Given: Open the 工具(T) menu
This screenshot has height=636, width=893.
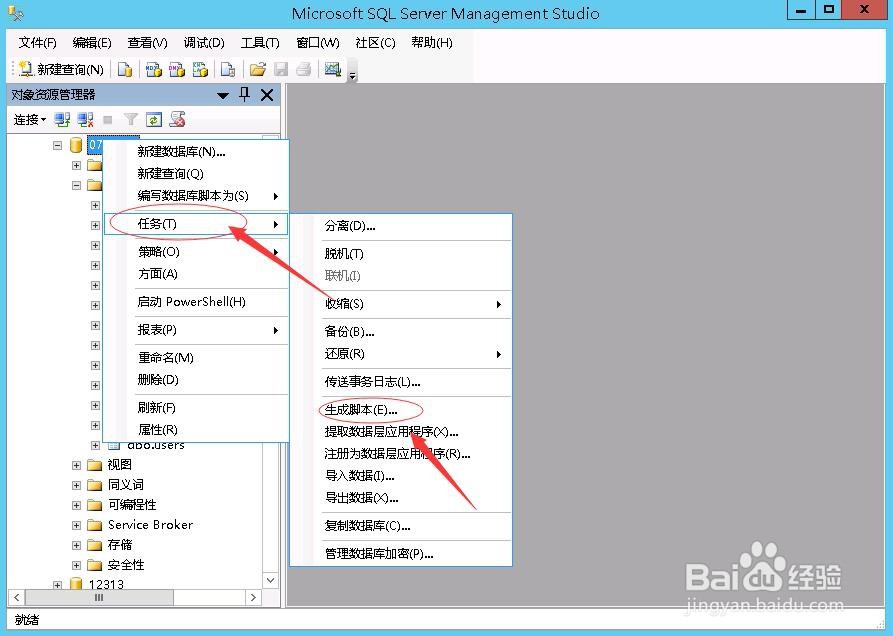Looking at the screenshot, I should [260, 43].
